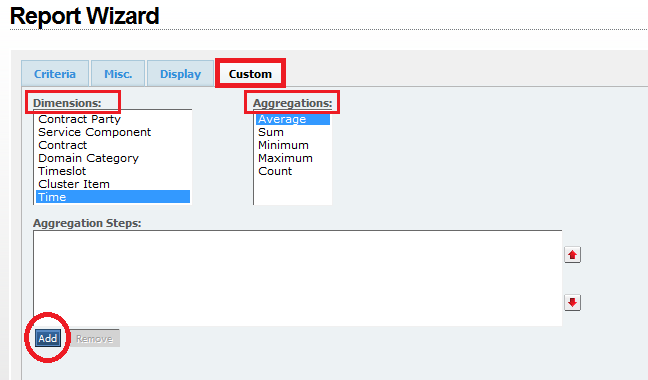Choose Count aggregation
This screenshot has height=380, width=648.
(293, 171)
